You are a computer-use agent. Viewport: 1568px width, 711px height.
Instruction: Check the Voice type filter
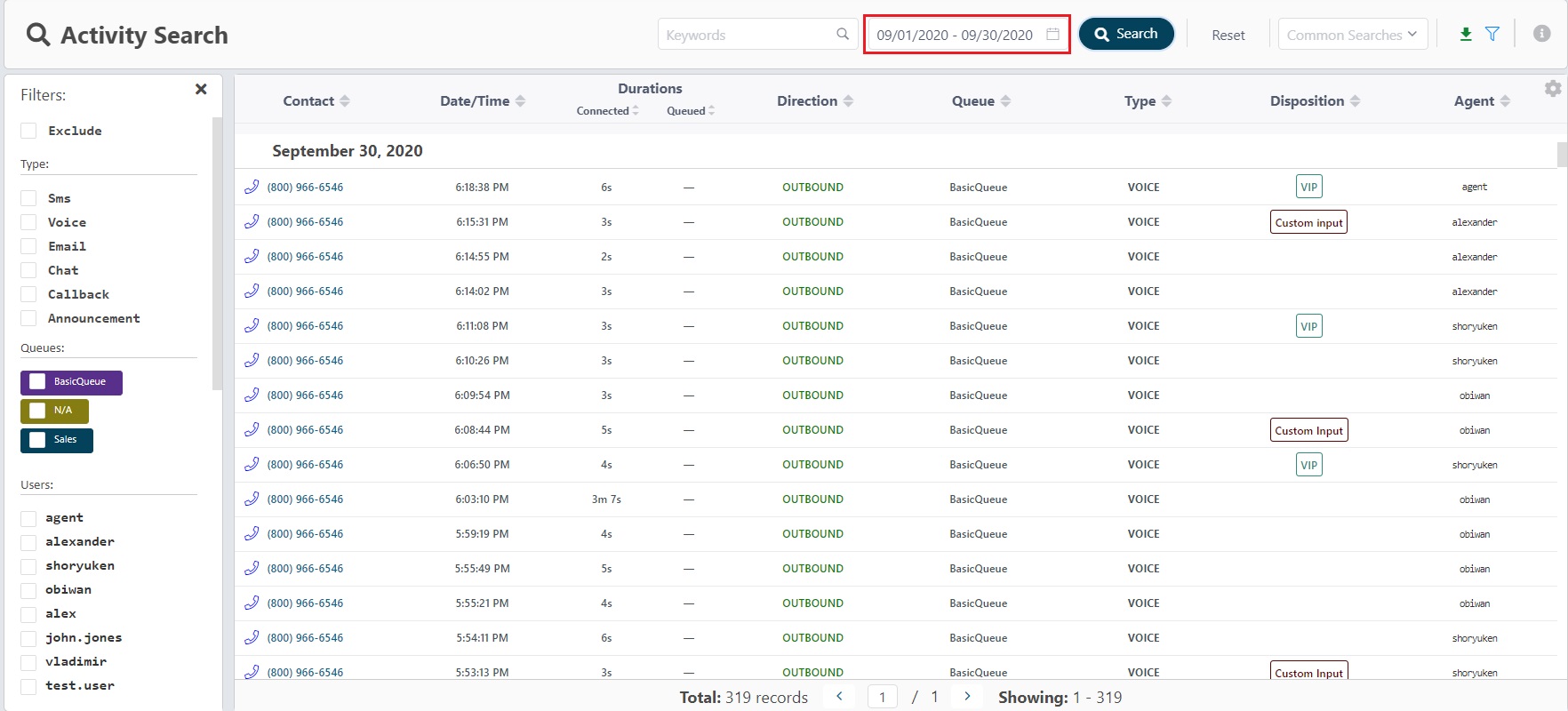tap(29, 222)
